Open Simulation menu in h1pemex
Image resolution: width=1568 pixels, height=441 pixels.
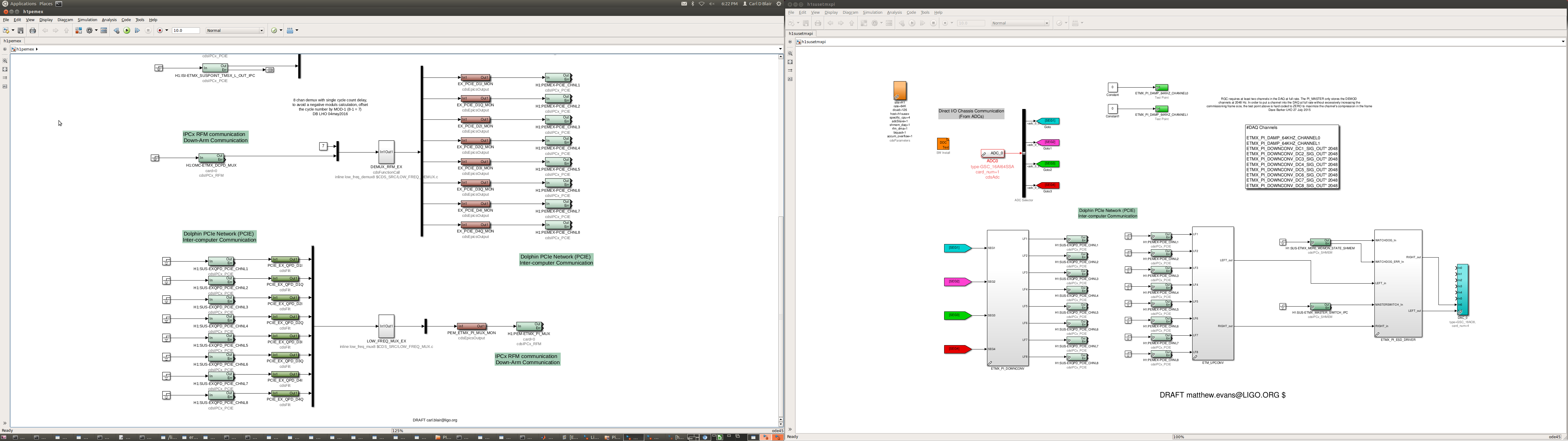click(87, 20)
